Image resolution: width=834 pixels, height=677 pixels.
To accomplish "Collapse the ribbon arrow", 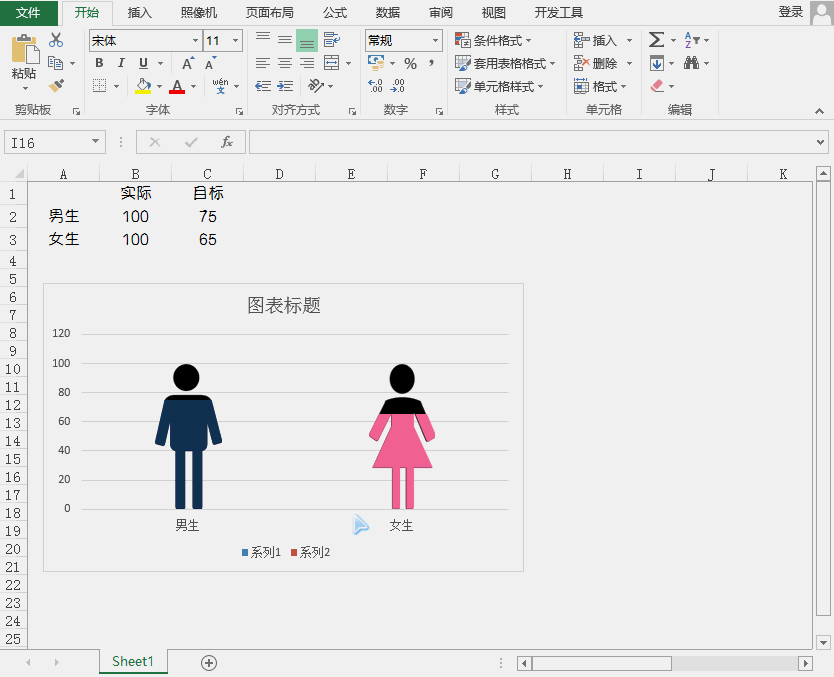I will [819, 111].
